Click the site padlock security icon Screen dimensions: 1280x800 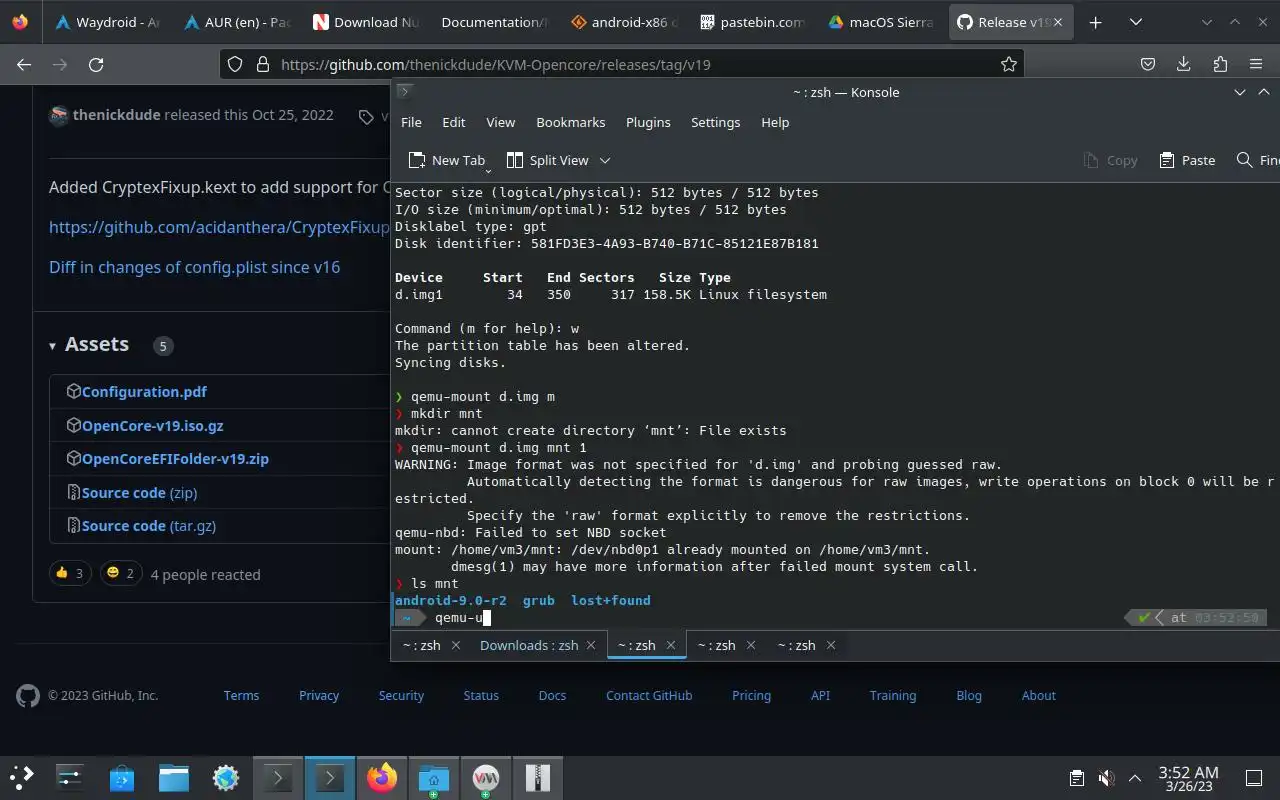tap(262, 64)
